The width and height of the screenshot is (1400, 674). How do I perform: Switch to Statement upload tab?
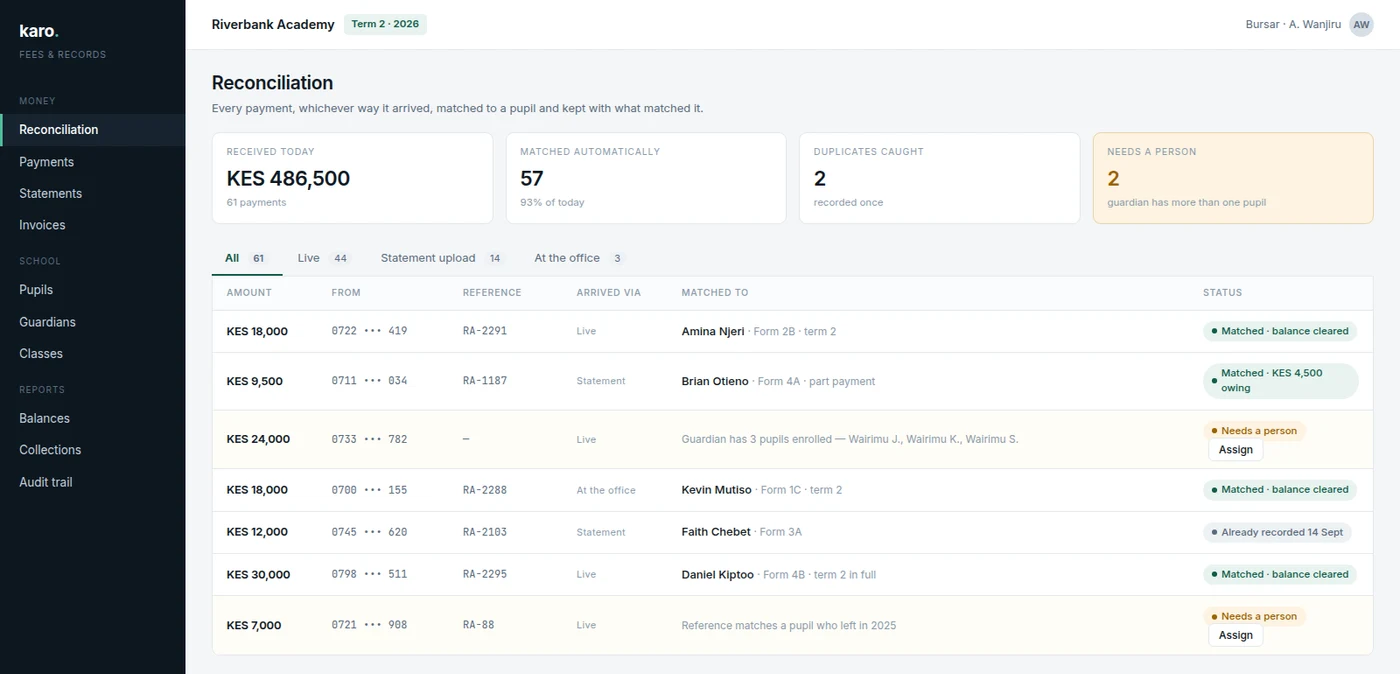(x=443, y=258)
